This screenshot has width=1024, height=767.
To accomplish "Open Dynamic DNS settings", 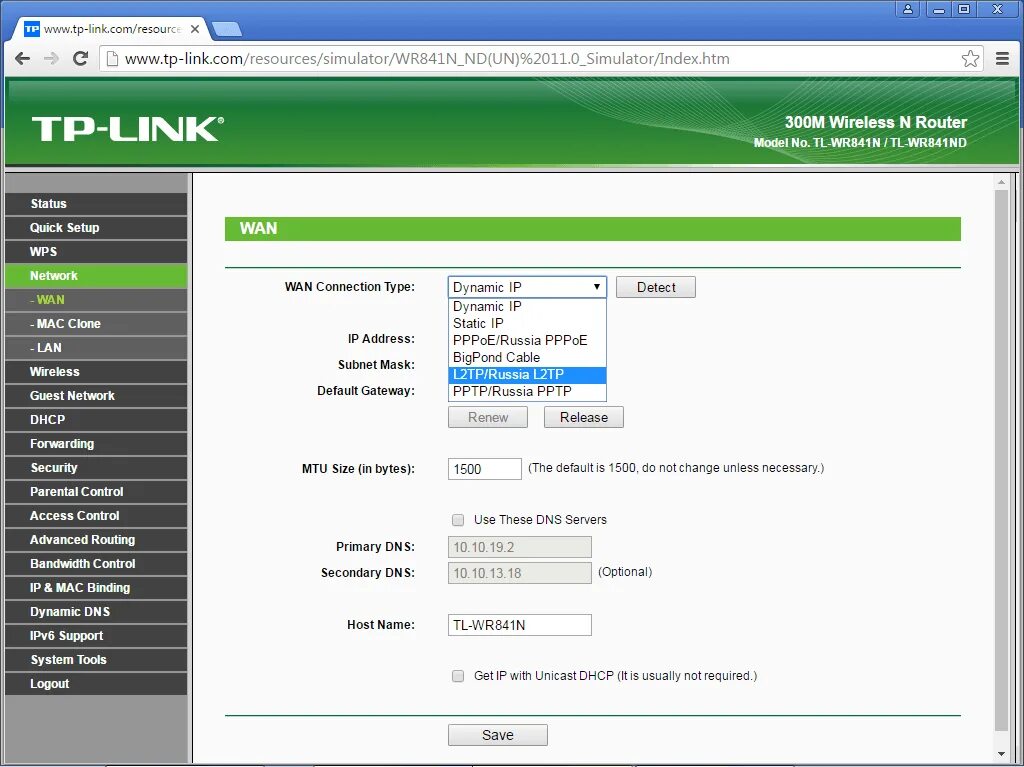I will pos(96,612).
